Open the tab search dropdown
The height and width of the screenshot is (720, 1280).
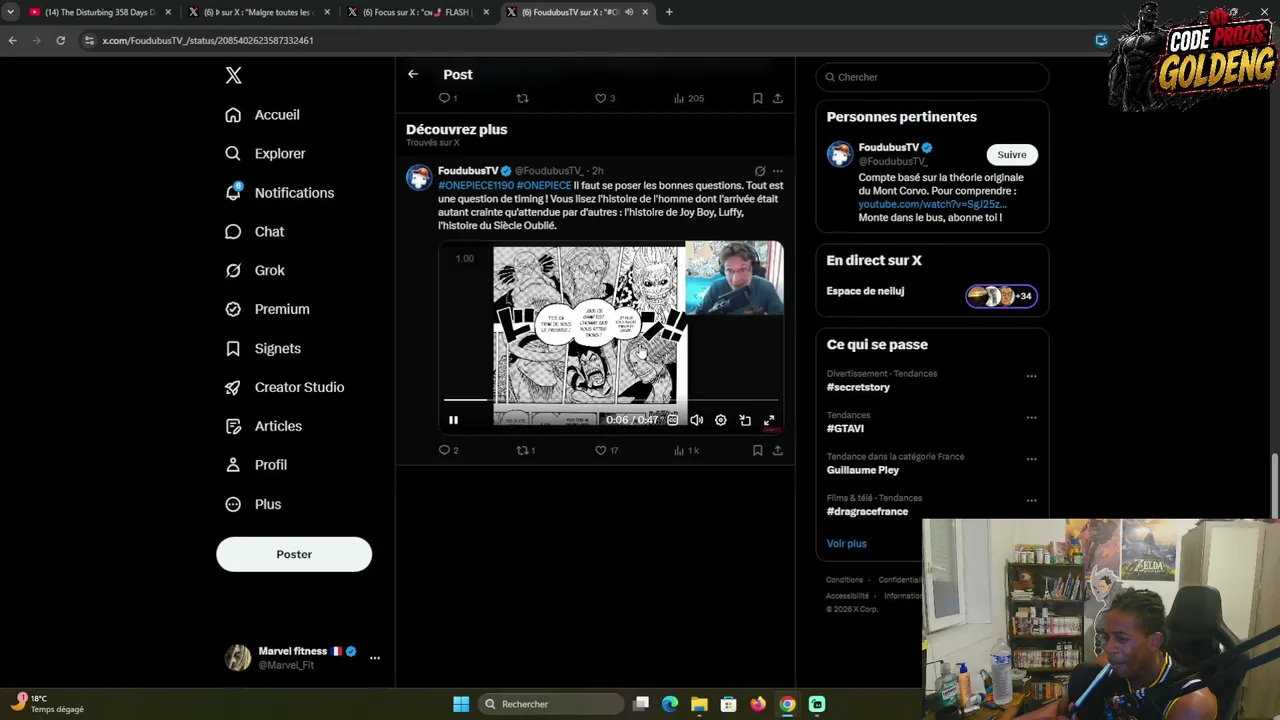coord(10,12)
